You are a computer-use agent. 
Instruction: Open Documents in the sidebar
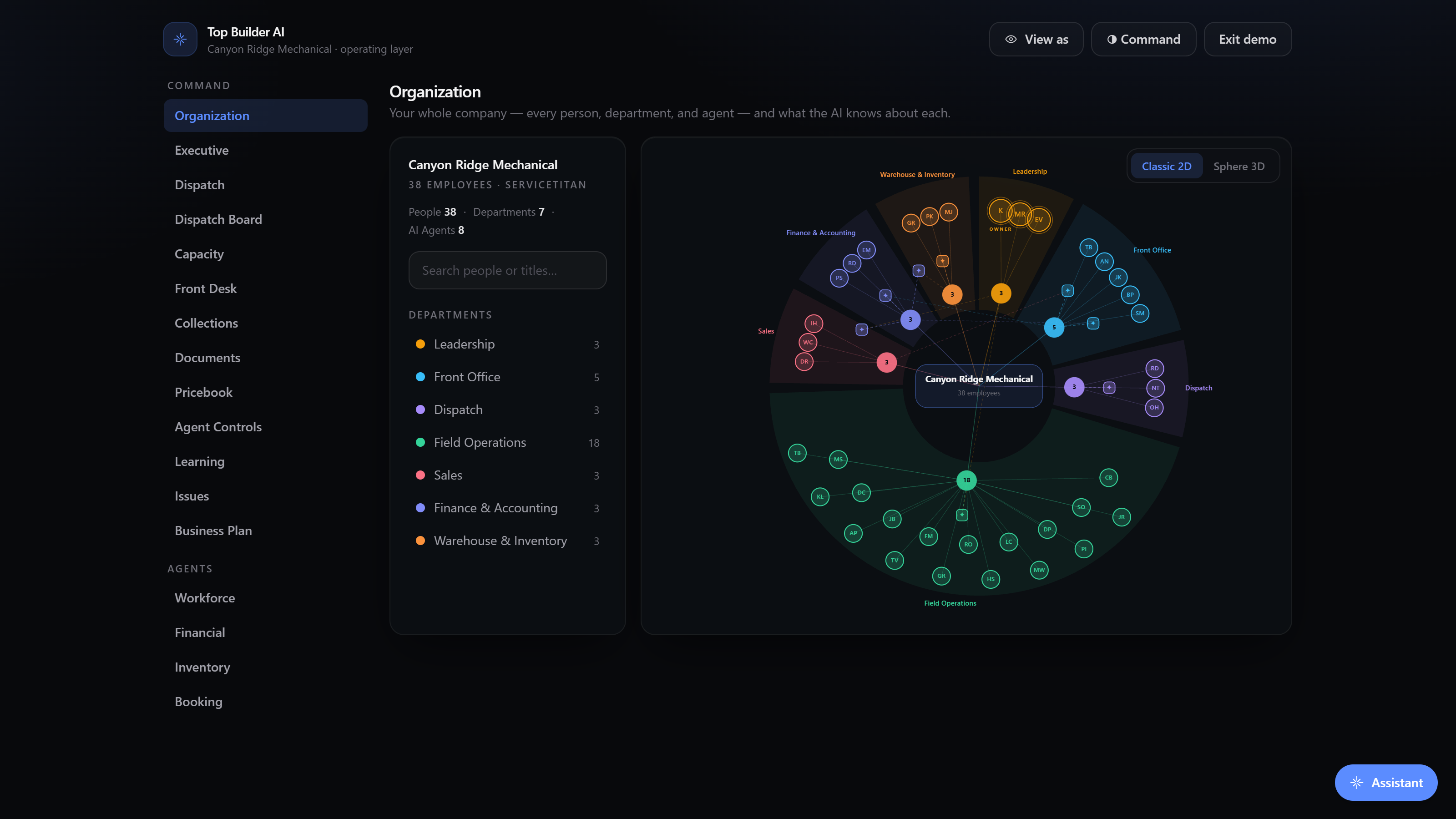tap(265, 358)
